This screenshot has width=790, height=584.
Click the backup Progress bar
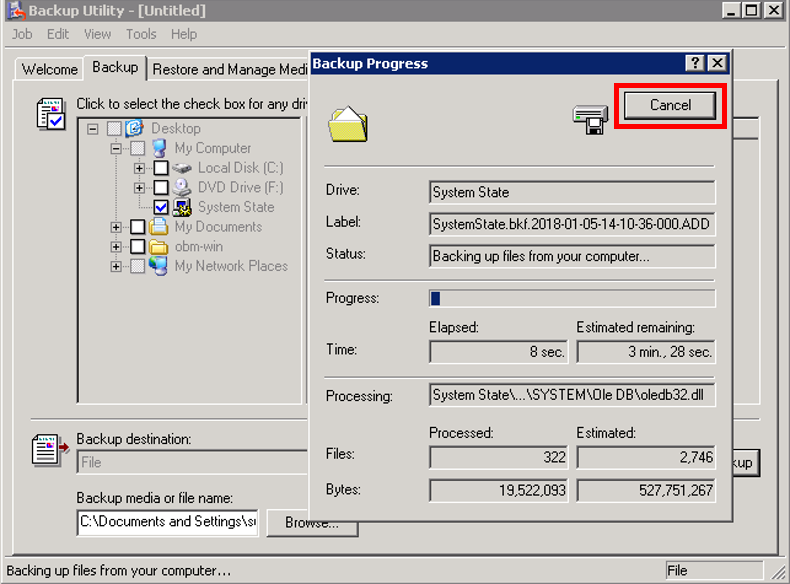coord(572,298)
